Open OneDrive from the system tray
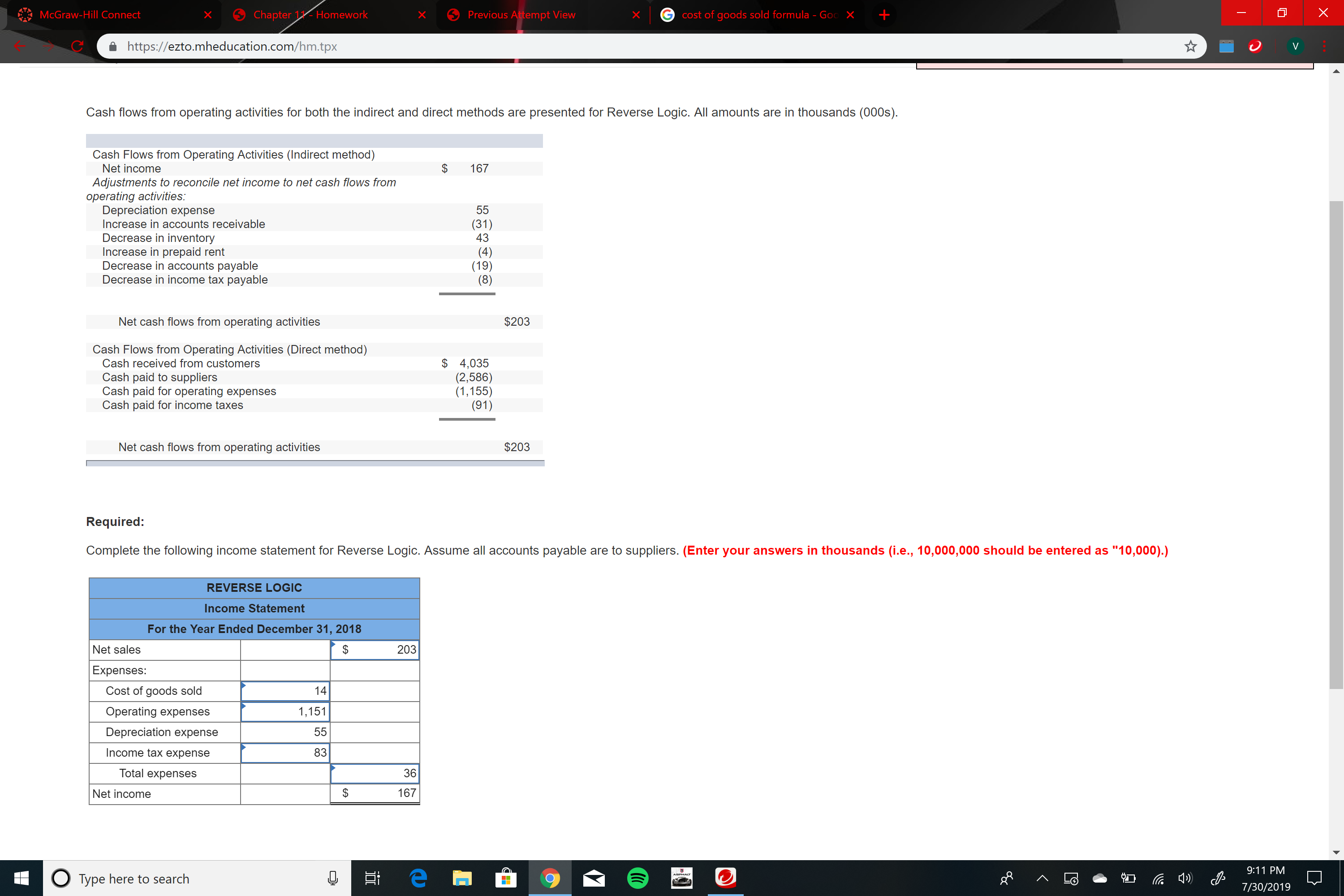This screenshot has width=1344, height=896. tap(1098, 878)
